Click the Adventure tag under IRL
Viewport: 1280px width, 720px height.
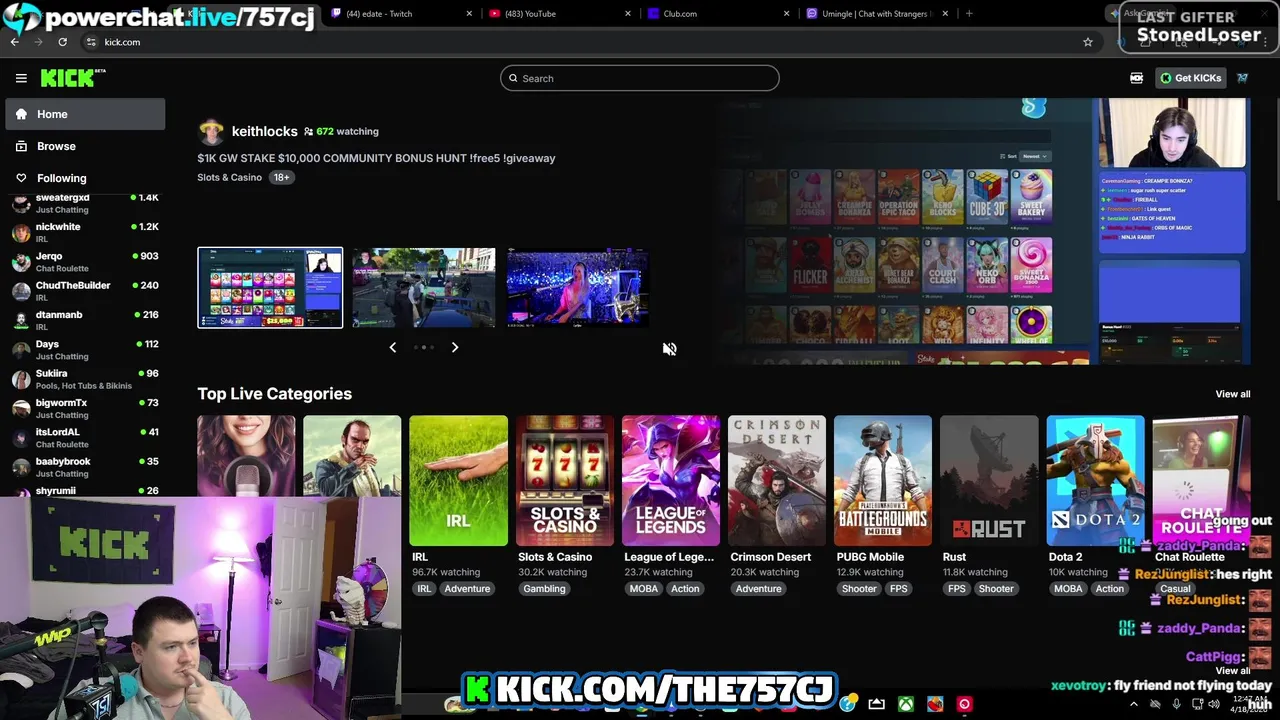(467, 589)
